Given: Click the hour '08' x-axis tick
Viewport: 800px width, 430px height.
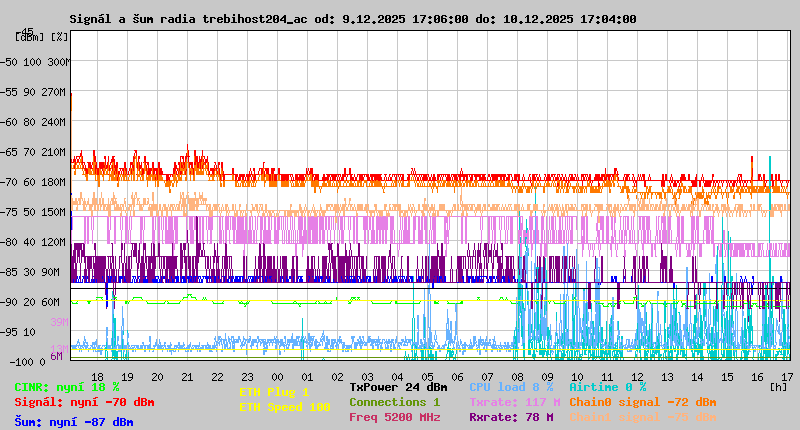Looking at the screenshot, I should (x=517, y=377).
